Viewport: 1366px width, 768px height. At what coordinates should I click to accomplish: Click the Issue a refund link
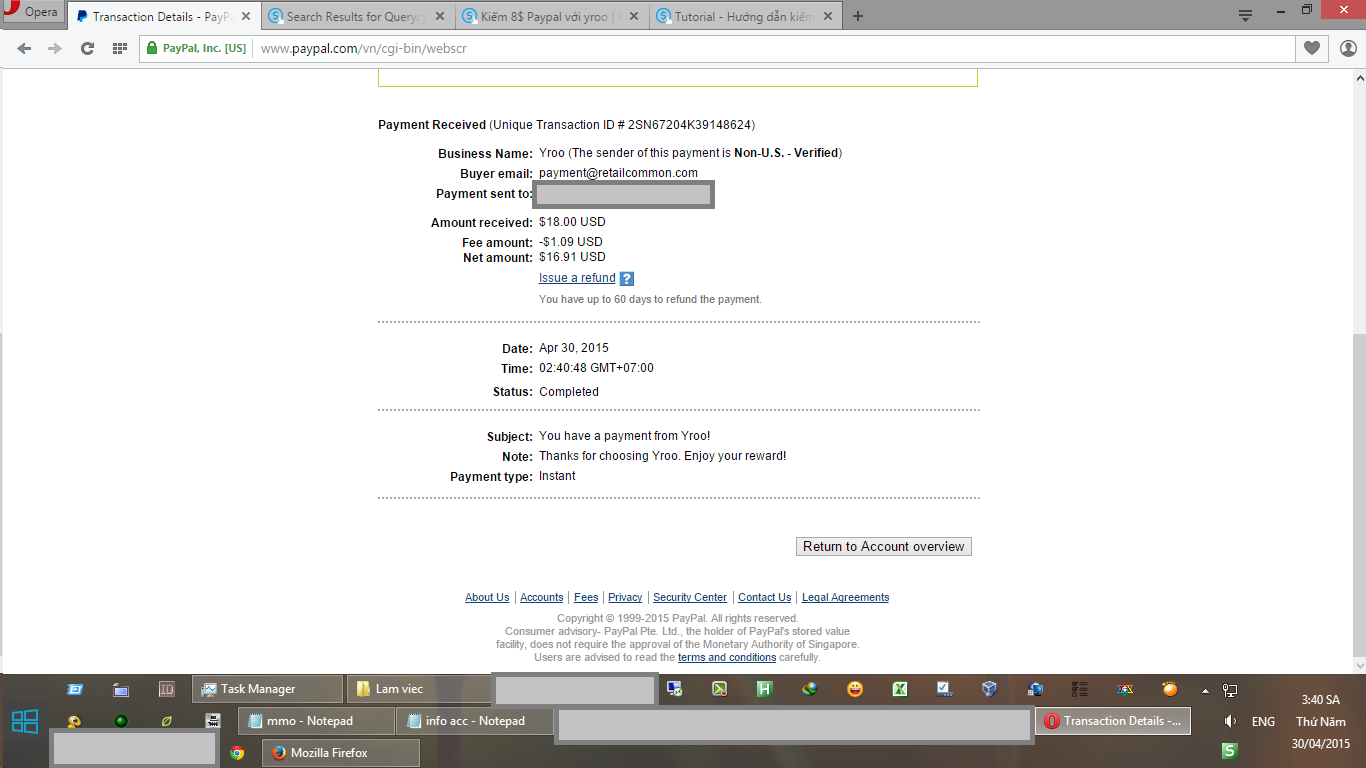pos(577,278)
